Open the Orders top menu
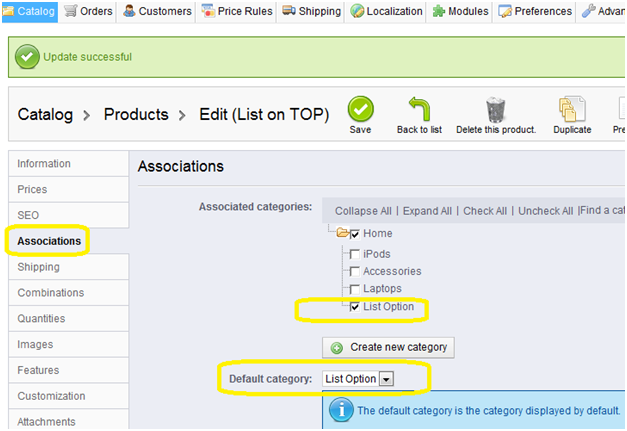 click(x=88, y=11)
